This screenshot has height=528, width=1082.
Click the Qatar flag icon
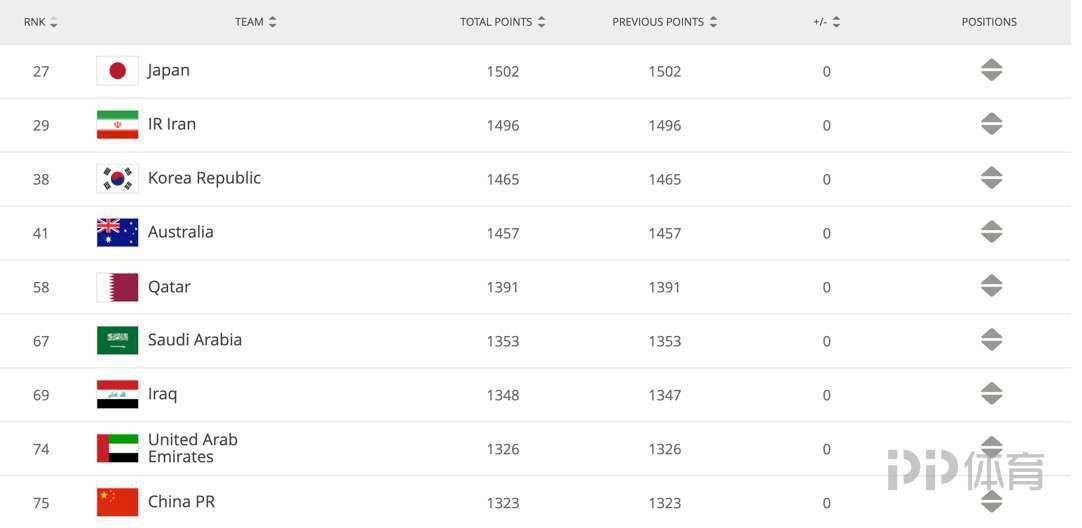(x=117, y=287)
